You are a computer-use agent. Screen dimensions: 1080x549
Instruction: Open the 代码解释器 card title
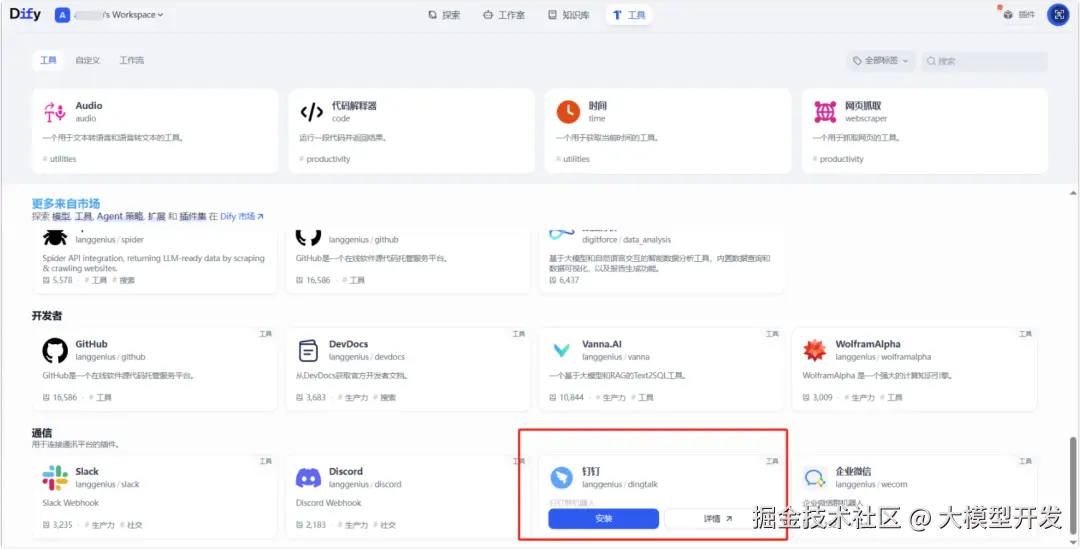click(x=354, y=105)
